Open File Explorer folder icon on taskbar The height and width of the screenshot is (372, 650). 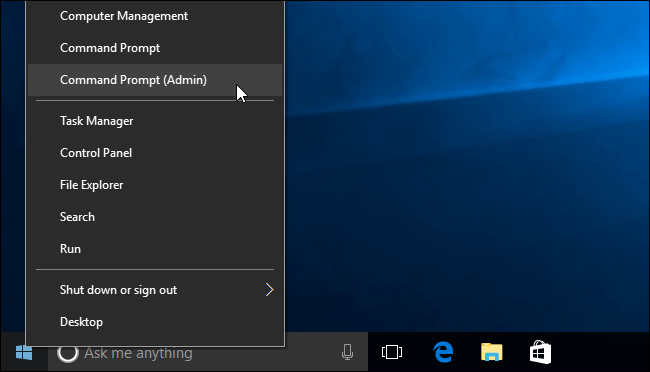(492, 352)
